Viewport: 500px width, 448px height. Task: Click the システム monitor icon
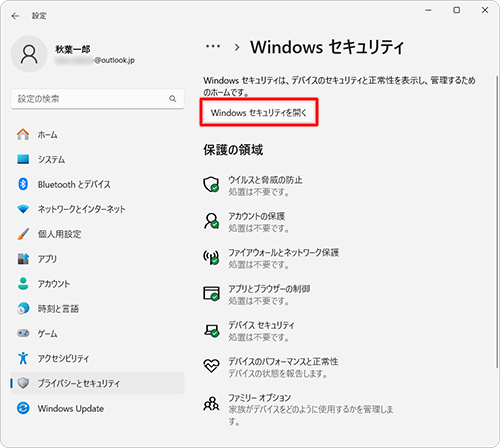[23, 159]
